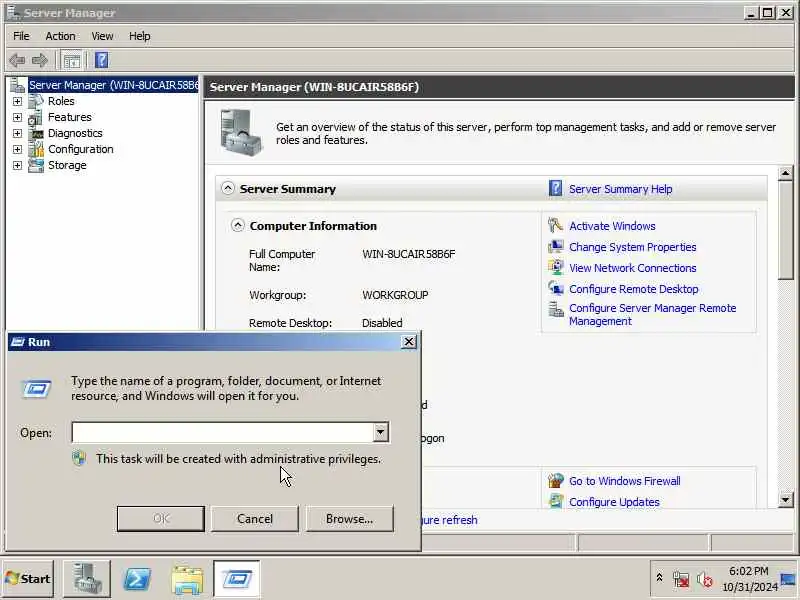Click inside the Run Open text field
Image resolution: width=800 pixels, height=600 pixels.
point(222,432)
